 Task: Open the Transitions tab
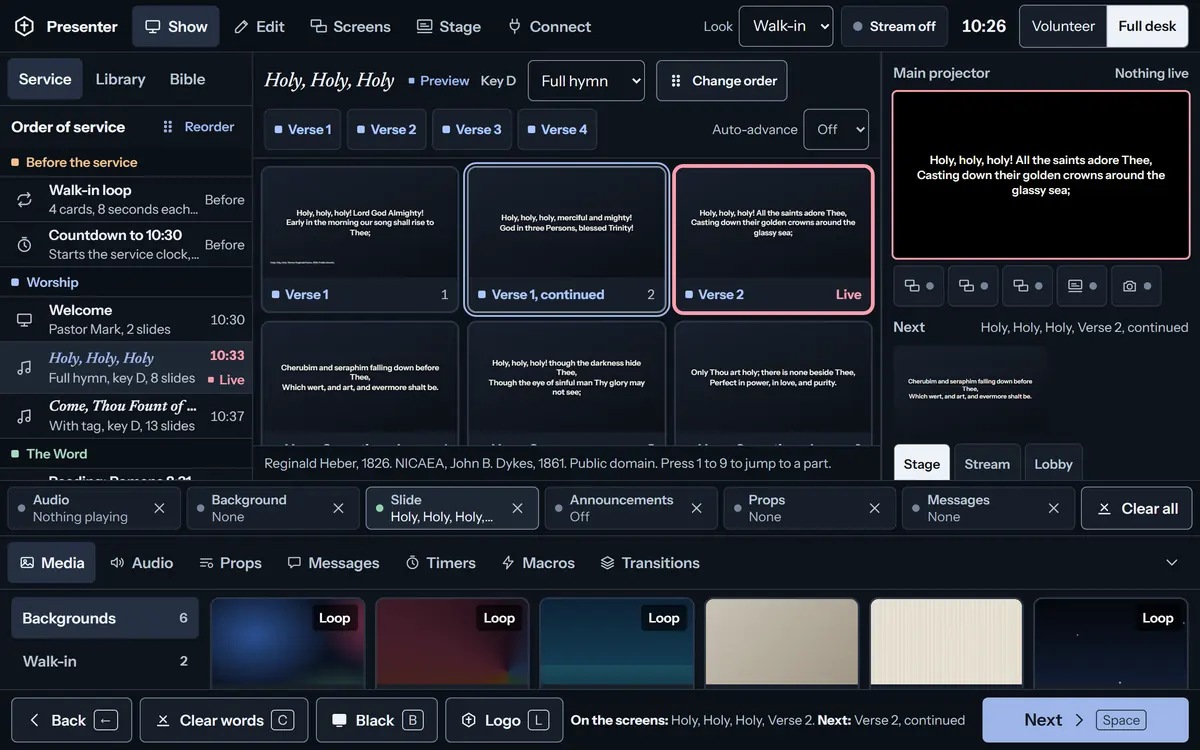pos(650,563)
